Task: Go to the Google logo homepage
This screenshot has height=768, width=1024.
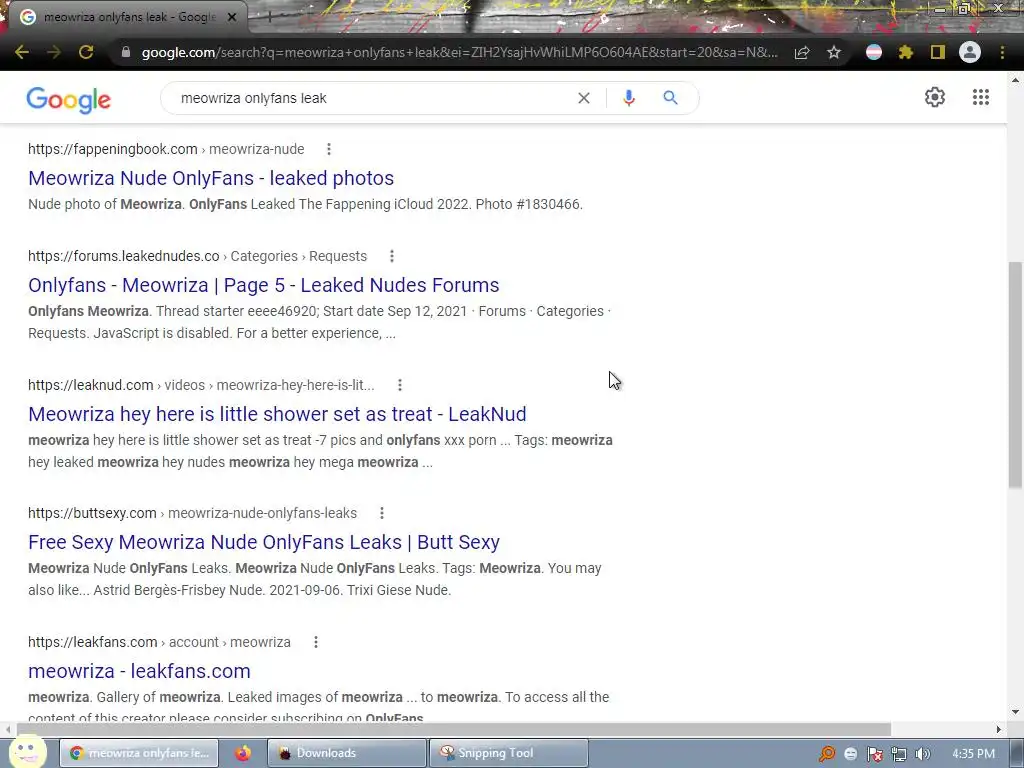Action: click(69, 99)
